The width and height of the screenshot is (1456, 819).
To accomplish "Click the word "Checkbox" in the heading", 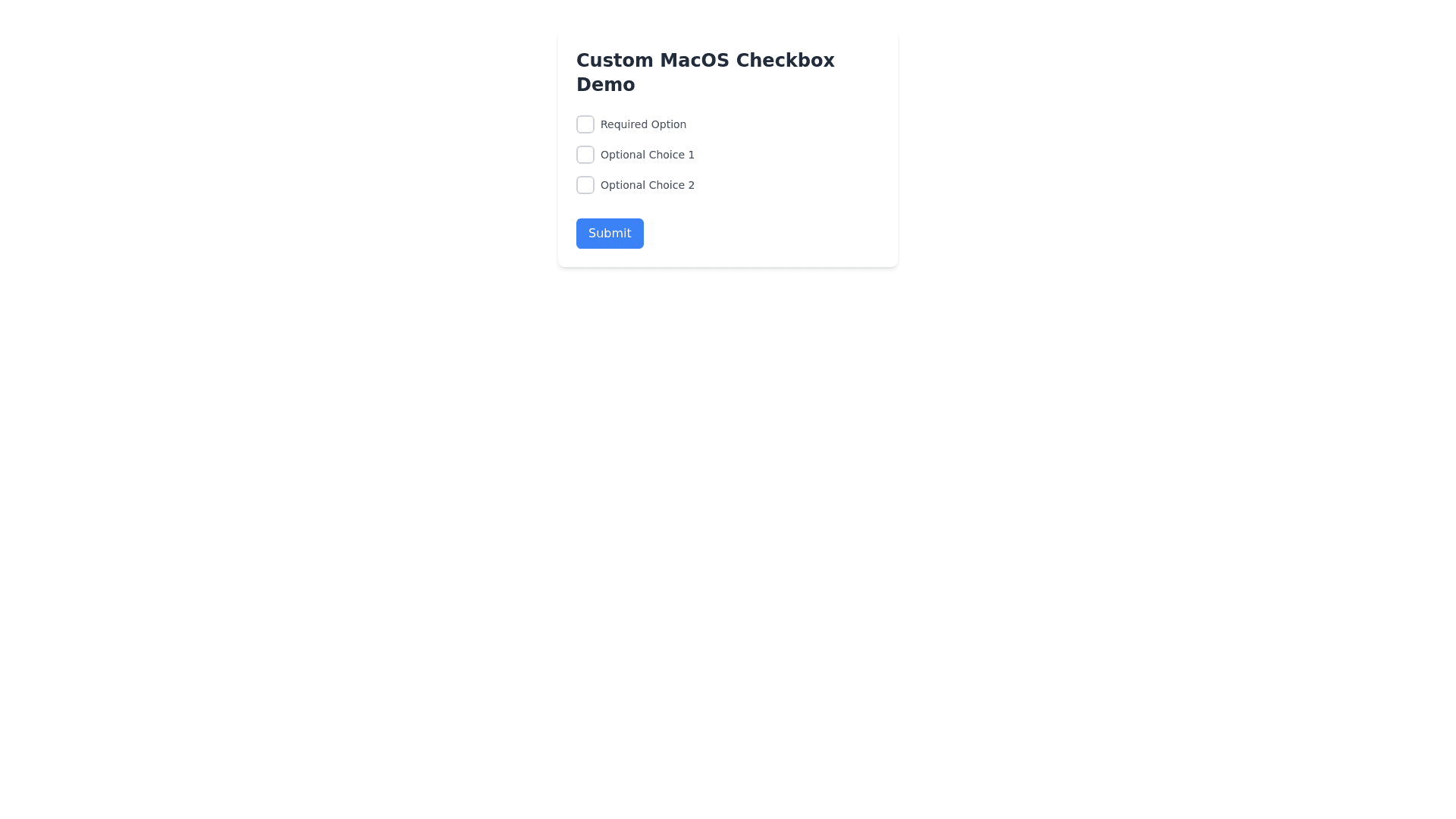I will (x=785, y=61).
